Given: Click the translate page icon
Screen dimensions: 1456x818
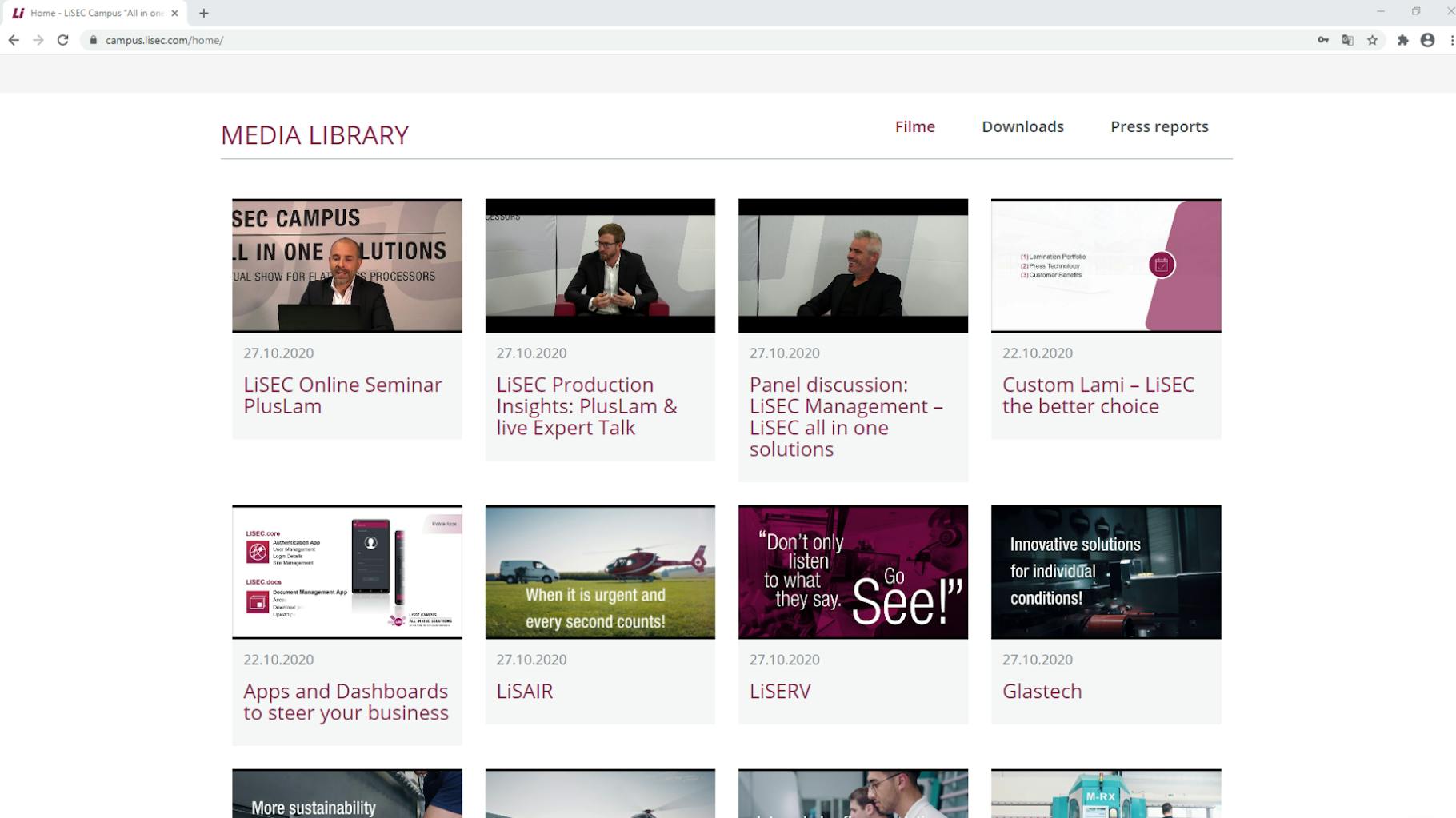Looking at the screenshot, I should pos(1348,40).
